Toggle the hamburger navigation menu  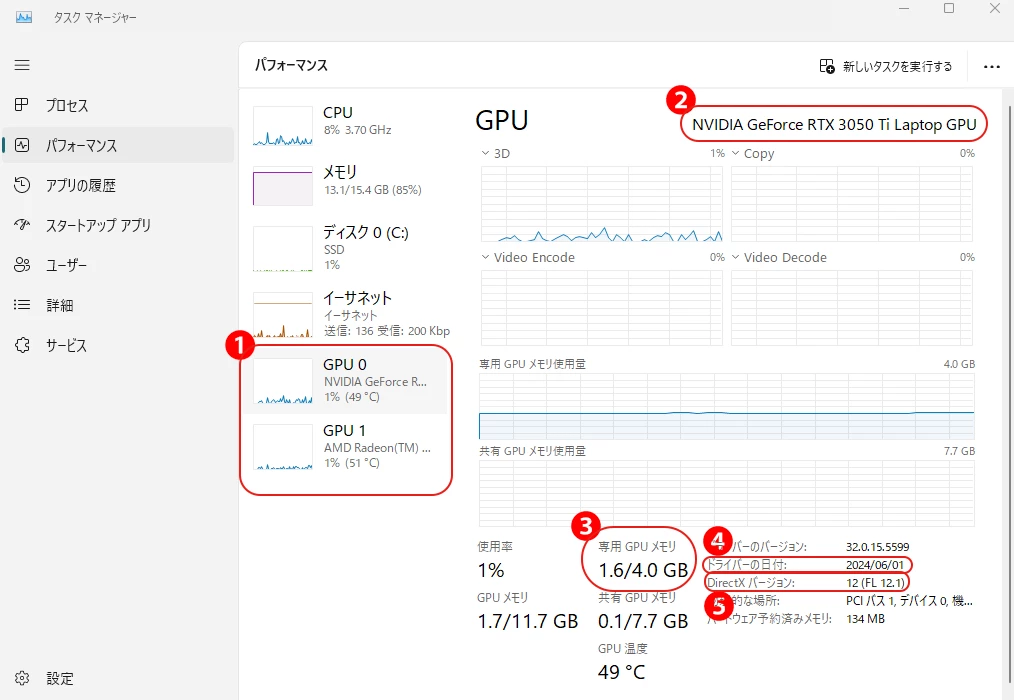22,65
